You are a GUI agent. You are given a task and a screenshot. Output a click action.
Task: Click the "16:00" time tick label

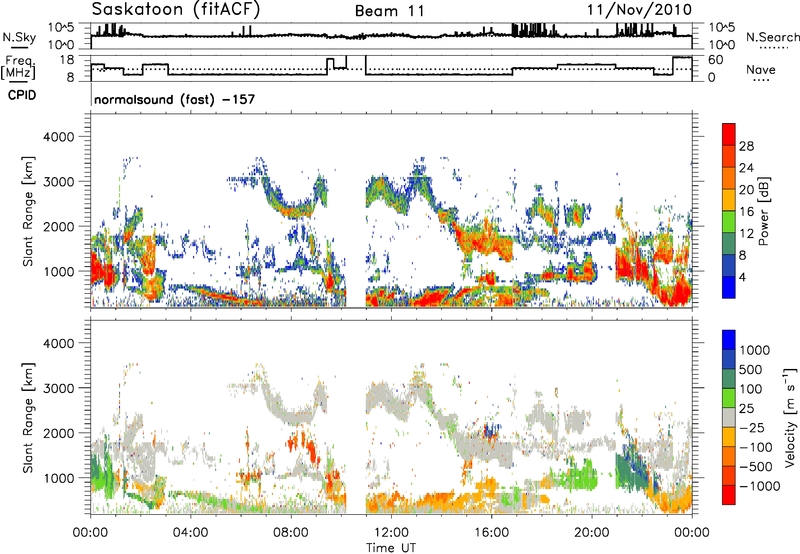(x=491, y=533)
